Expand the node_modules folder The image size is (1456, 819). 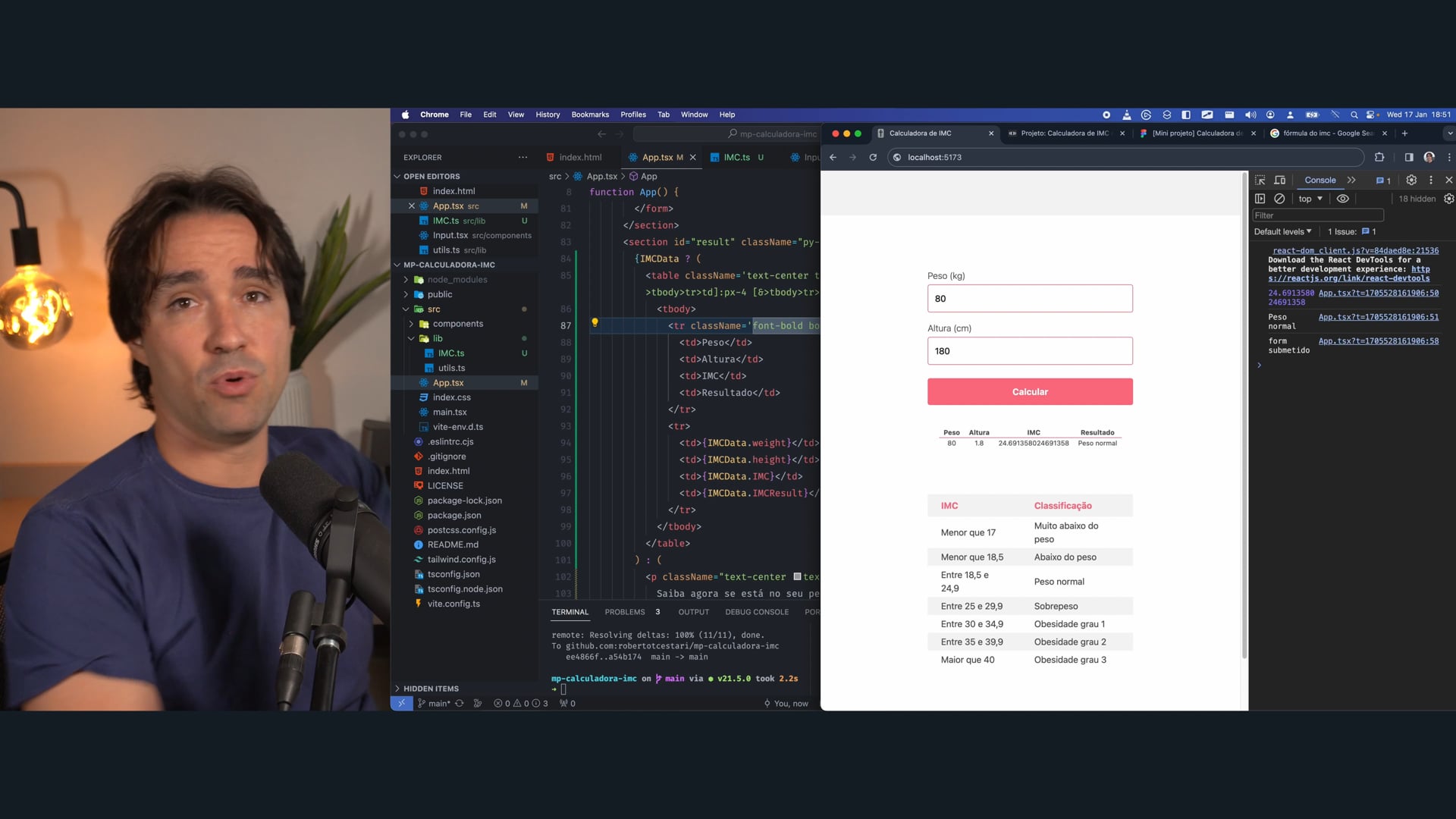(x=457, y=280)
